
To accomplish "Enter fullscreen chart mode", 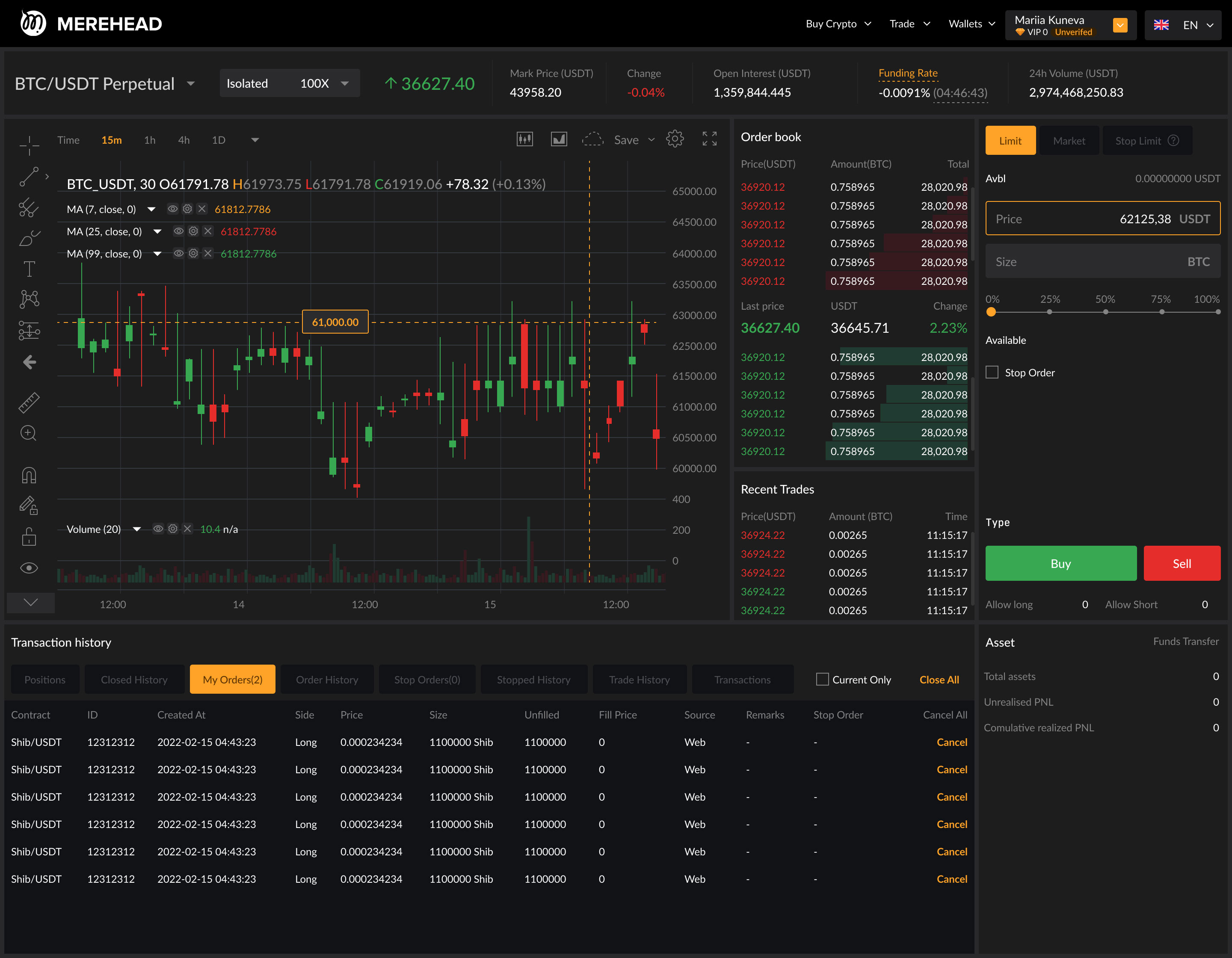I will 709,139.
